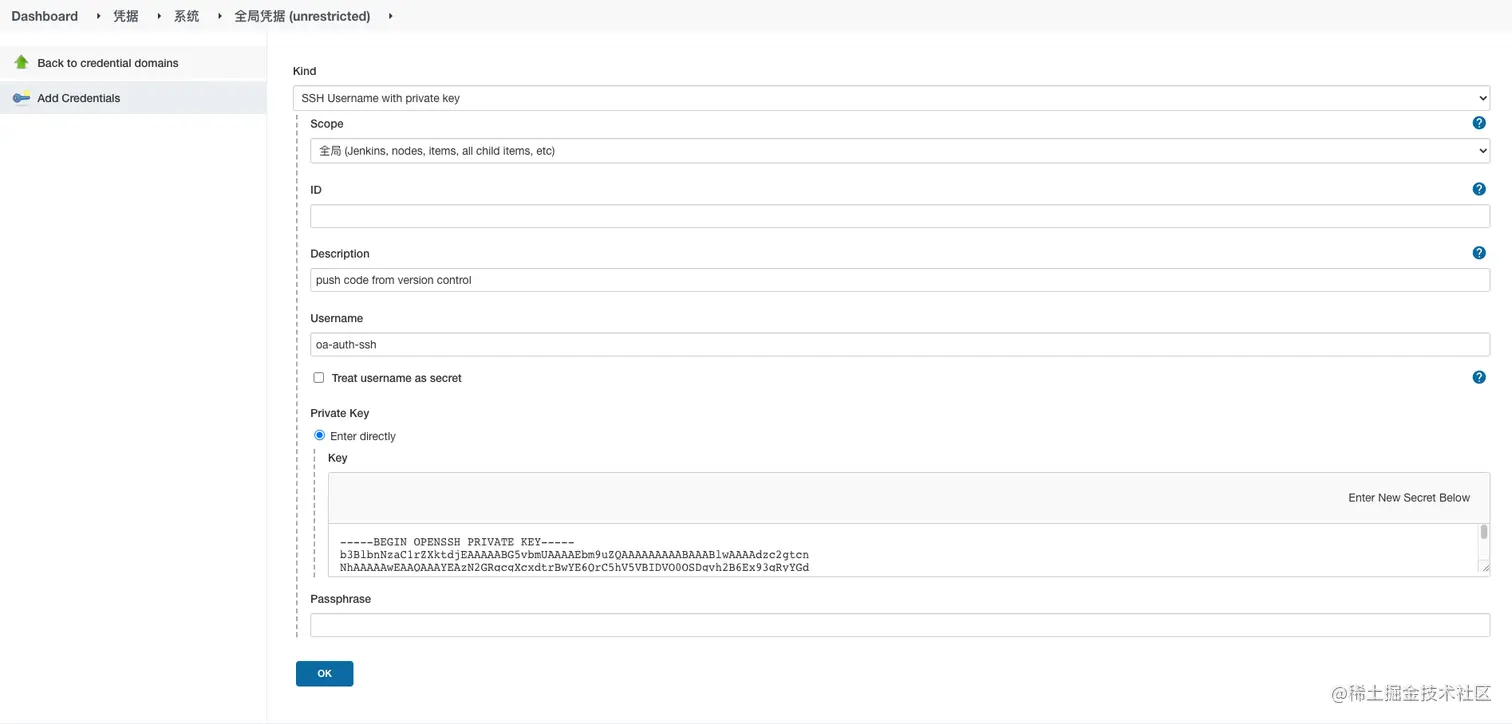This screenshot has height=724, width=1512.
Task: Focus the ID input field
Action: click(900, 216)
